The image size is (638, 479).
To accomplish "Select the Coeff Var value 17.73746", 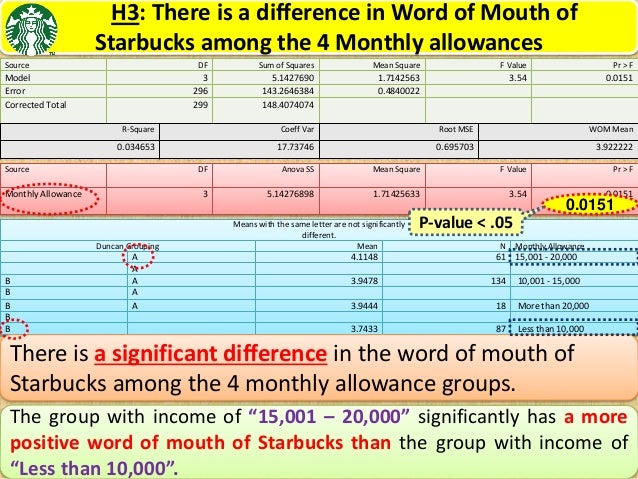I will coord(295,147).
